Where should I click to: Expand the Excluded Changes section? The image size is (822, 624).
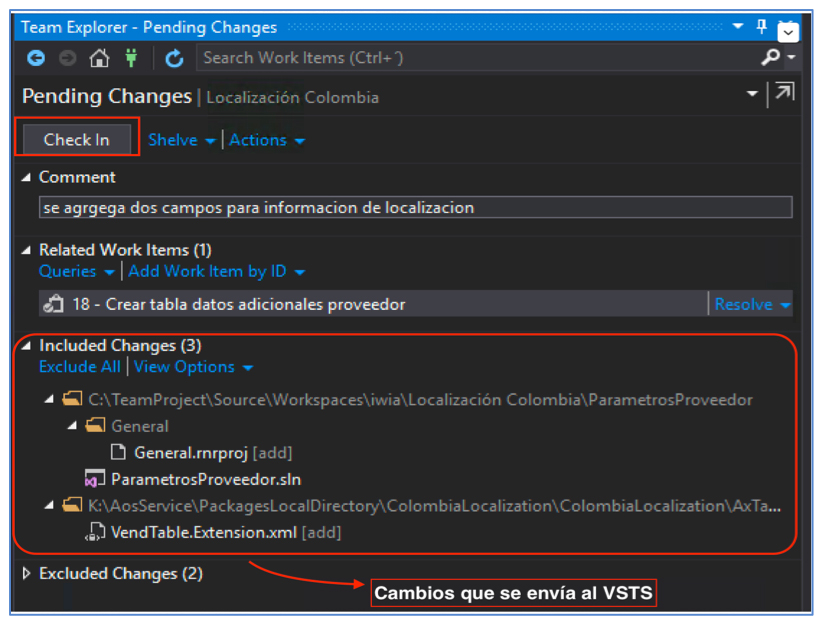click(x=26, y=574)
